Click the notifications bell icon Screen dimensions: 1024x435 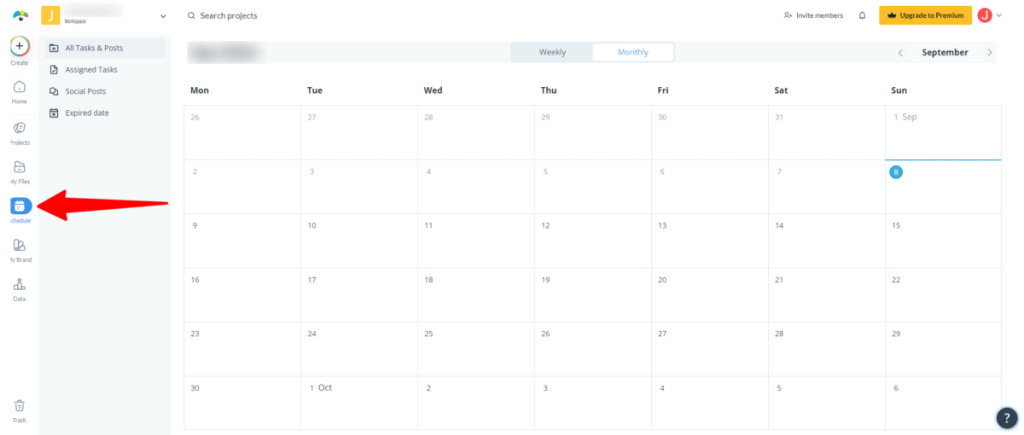point(862,16)
